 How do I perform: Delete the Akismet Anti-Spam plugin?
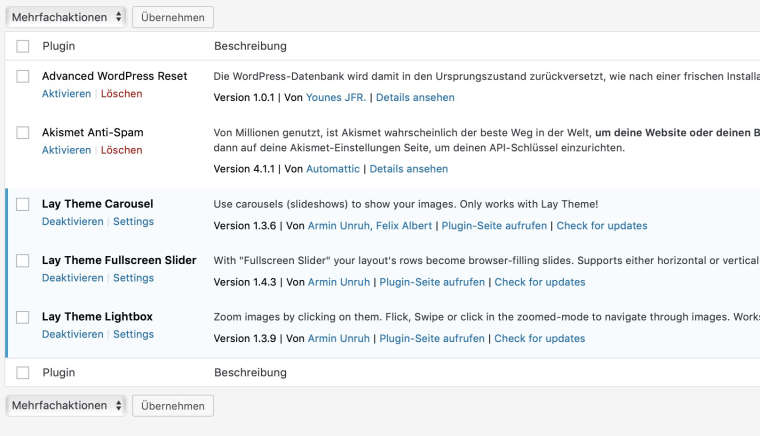coord(122,150)
